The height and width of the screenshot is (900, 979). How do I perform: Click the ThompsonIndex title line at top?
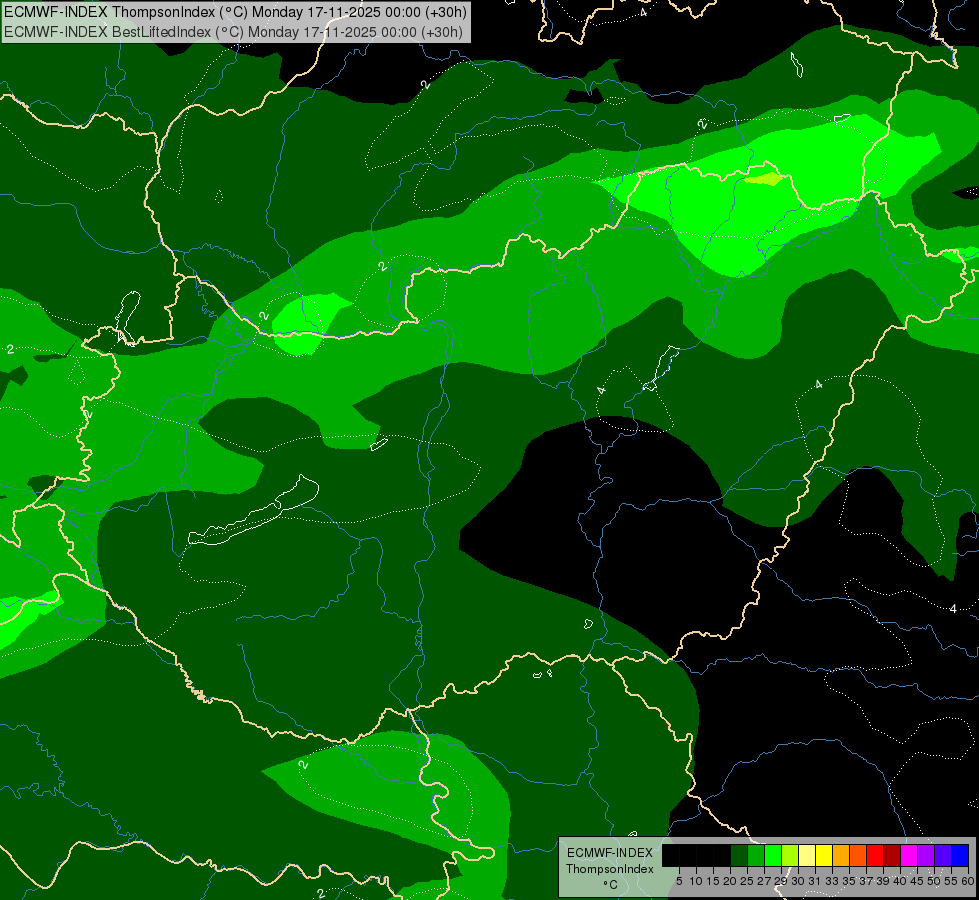pyautogui.click(x=235, y=12)
